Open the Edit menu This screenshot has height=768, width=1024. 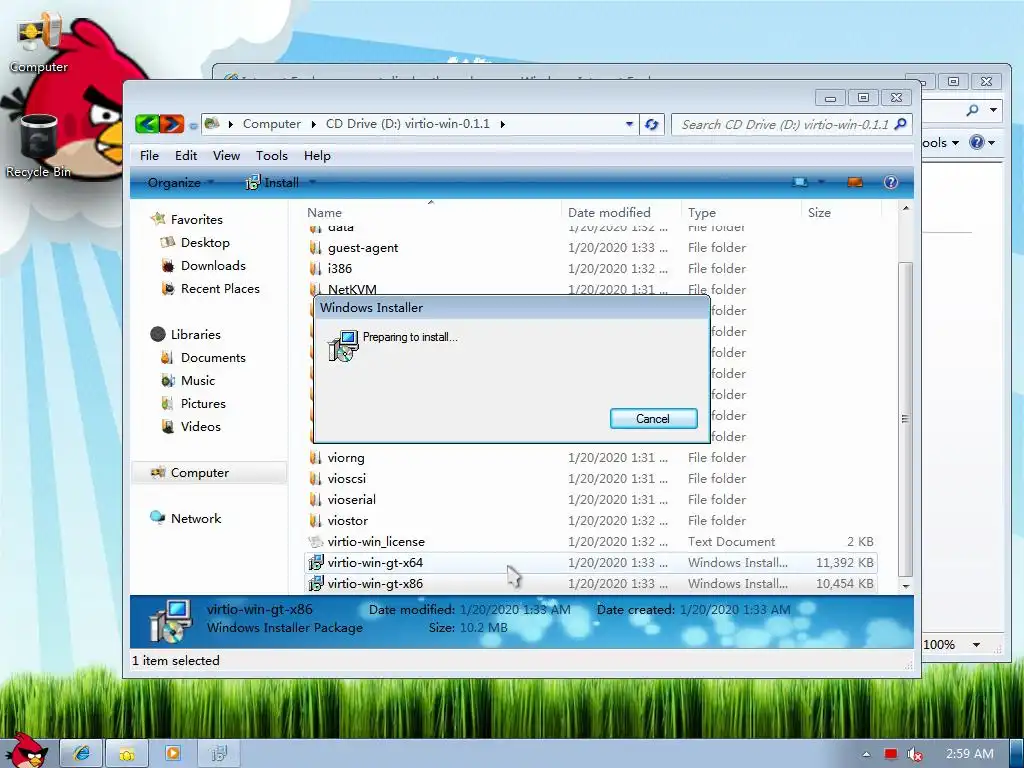(186, 155)
